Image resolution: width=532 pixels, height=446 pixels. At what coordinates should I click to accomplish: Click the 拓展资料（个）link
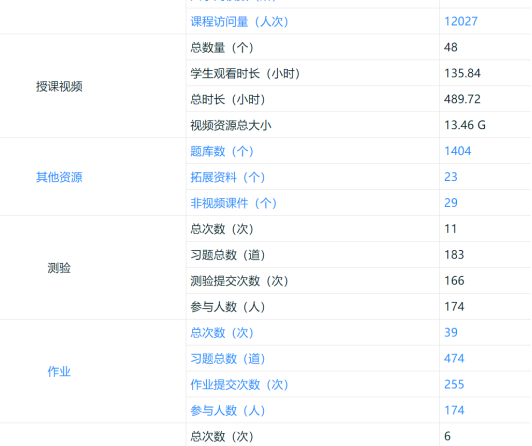[x=228, y=177]
